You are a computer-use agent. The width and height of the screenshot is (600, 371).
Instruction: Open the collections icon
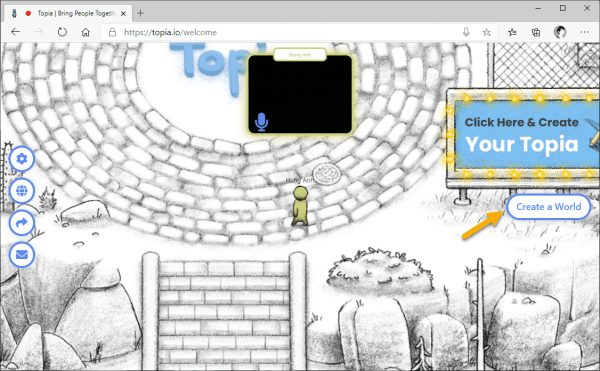pos(536,33)
